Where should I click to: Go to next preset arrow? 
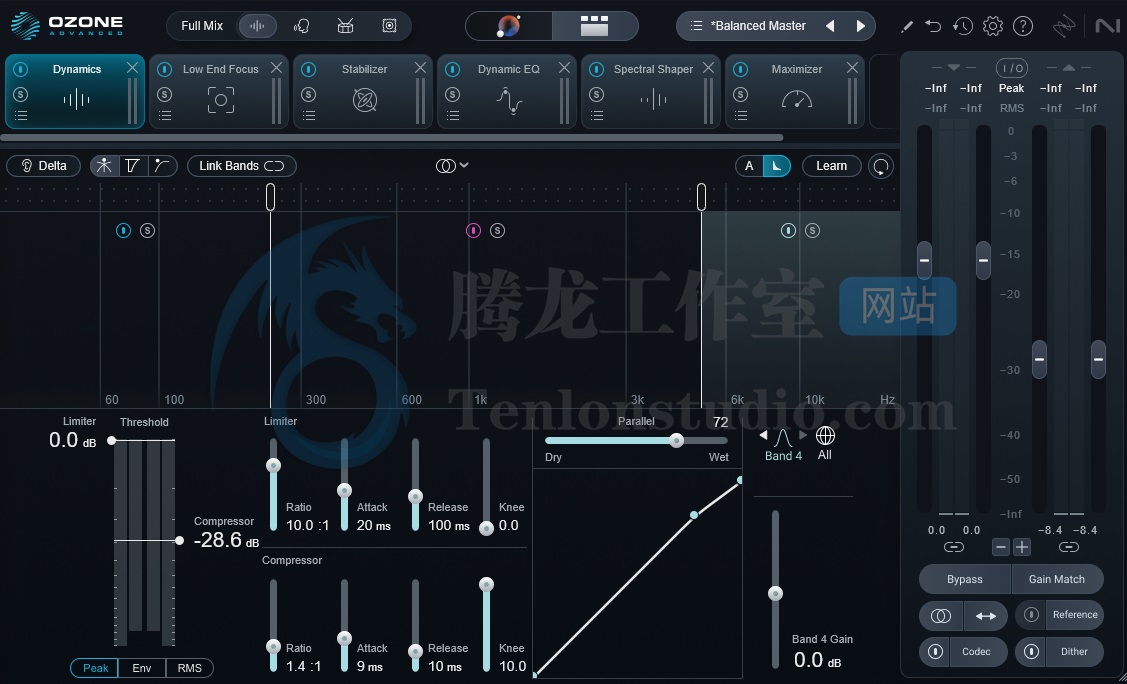point(860,26)
